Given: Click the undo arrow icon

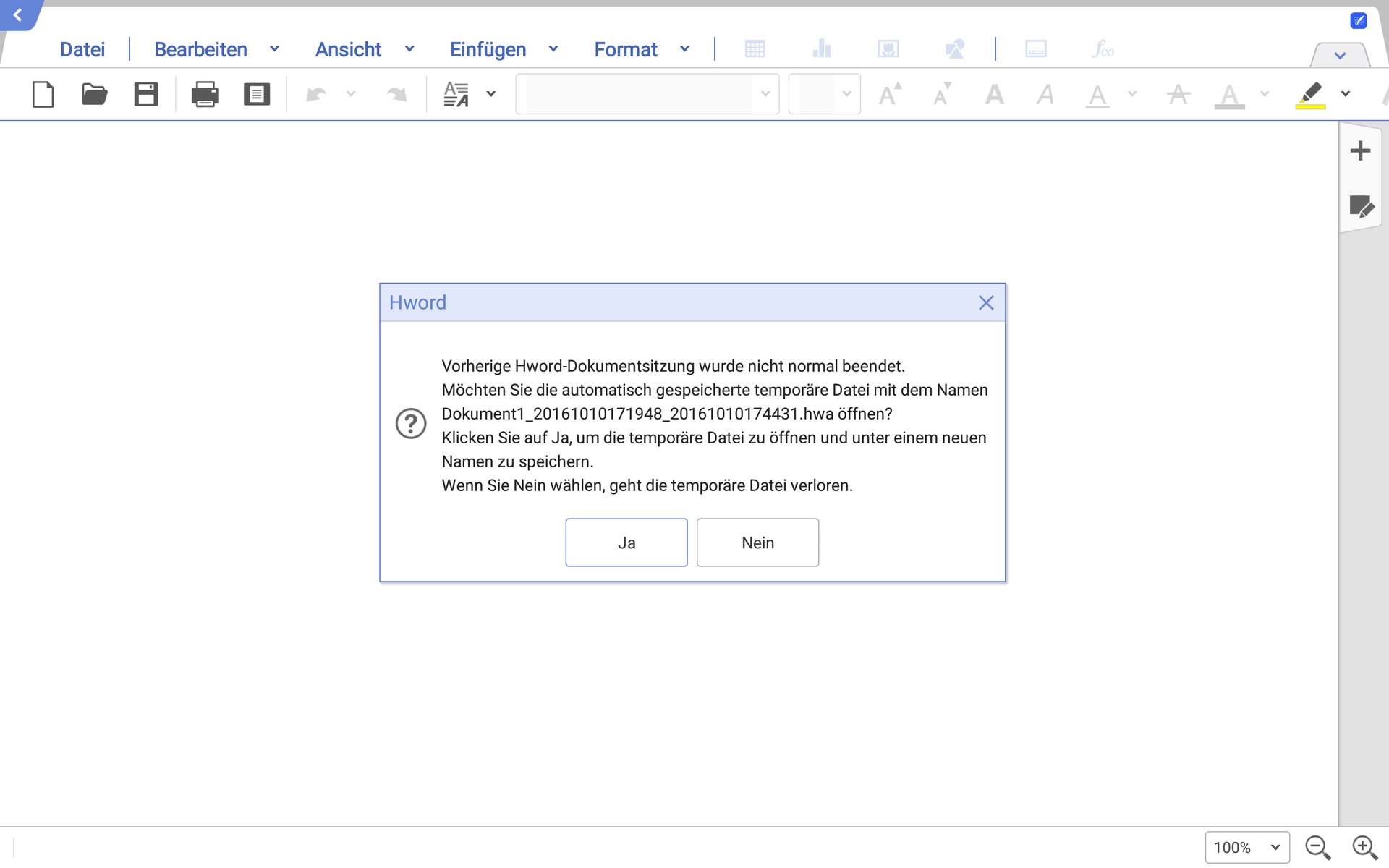Looking at the screenshot, I should point(316,94).
